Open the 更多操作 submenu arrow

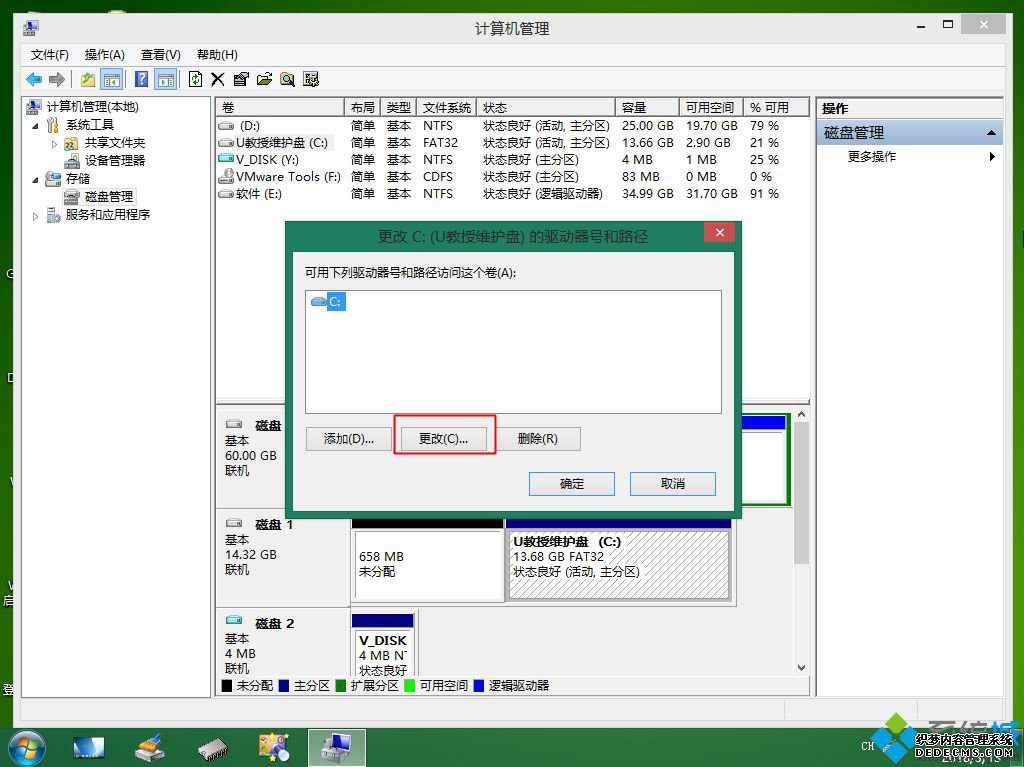coord(992,156)
